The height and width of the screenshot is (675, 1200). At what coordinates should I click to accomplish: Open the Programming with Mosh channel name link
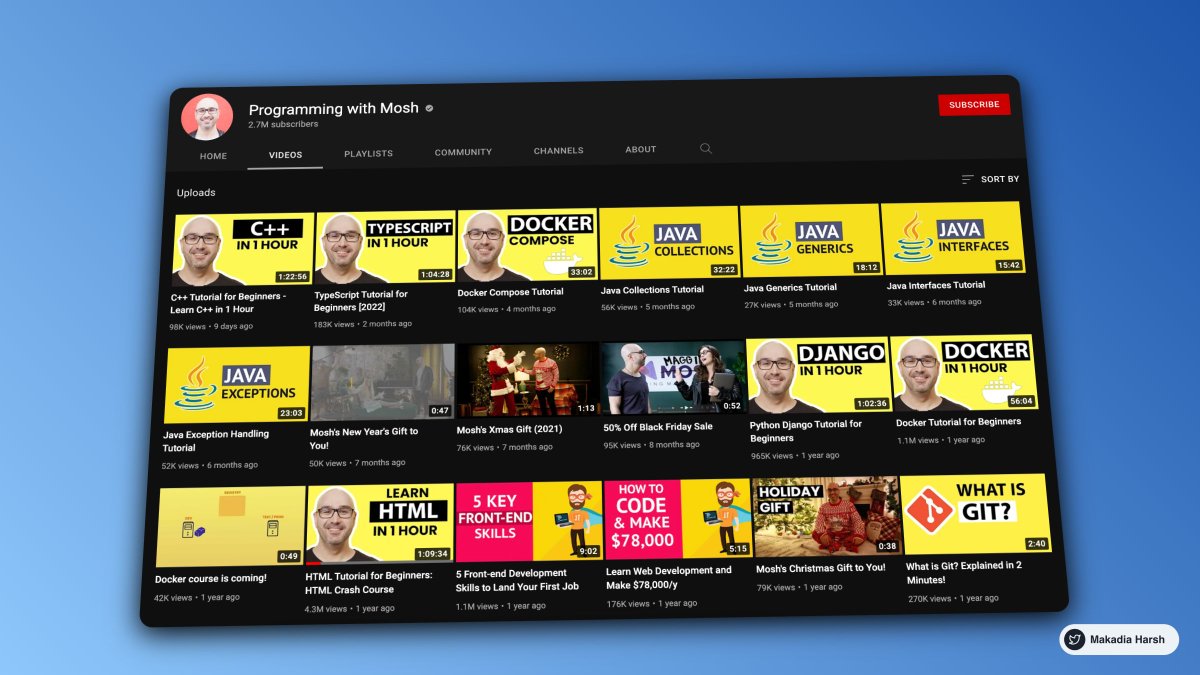pyautogui.click(x=332, y=108)
